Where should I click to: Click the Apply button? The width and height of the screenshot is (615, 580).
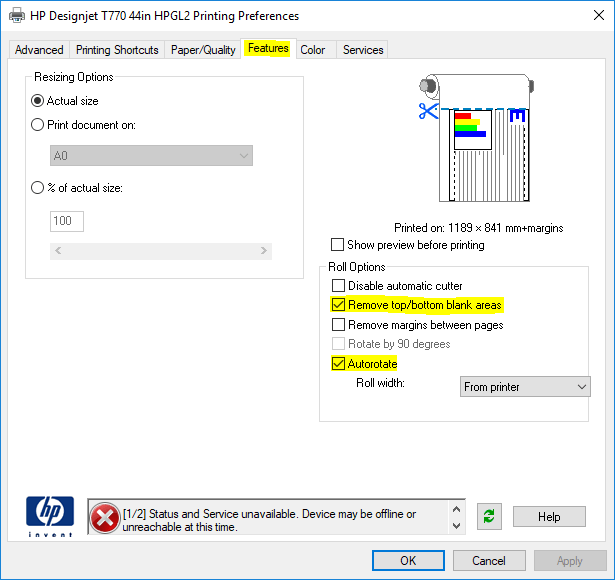(x=570, y=560)
